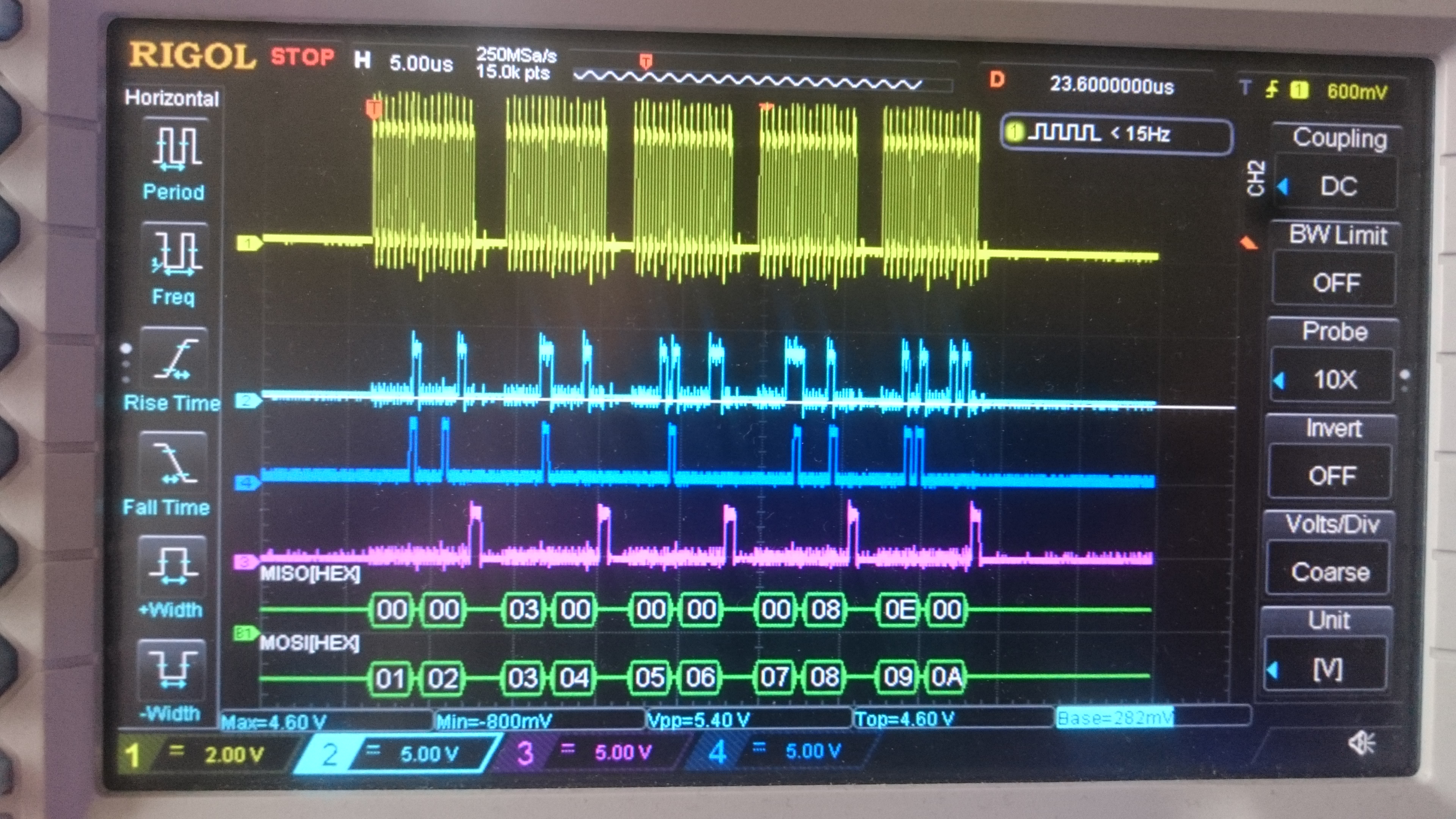Click MOSI decoded byte 05
This screenshot has height=819, width=1456.
click(x=650, y=677)
